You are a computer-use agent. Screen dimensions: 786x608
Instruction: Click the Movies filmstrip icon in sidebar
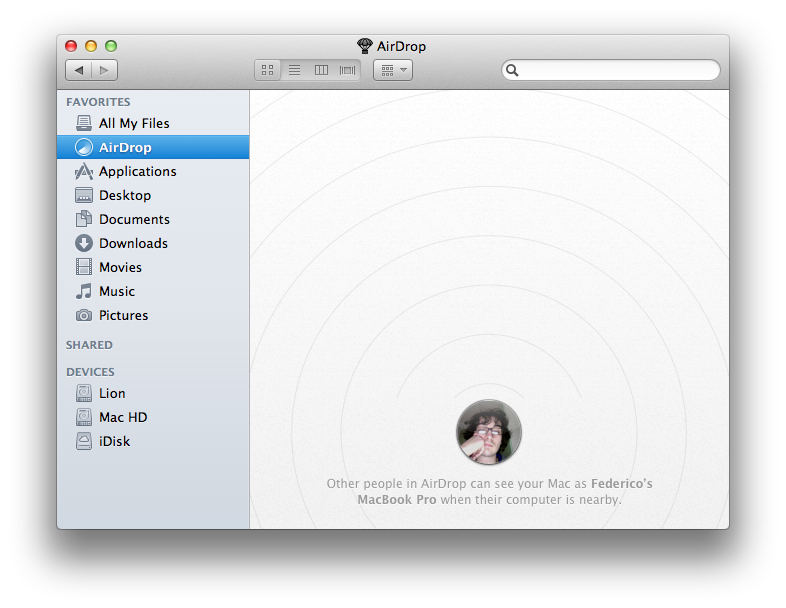click(84, 267)
